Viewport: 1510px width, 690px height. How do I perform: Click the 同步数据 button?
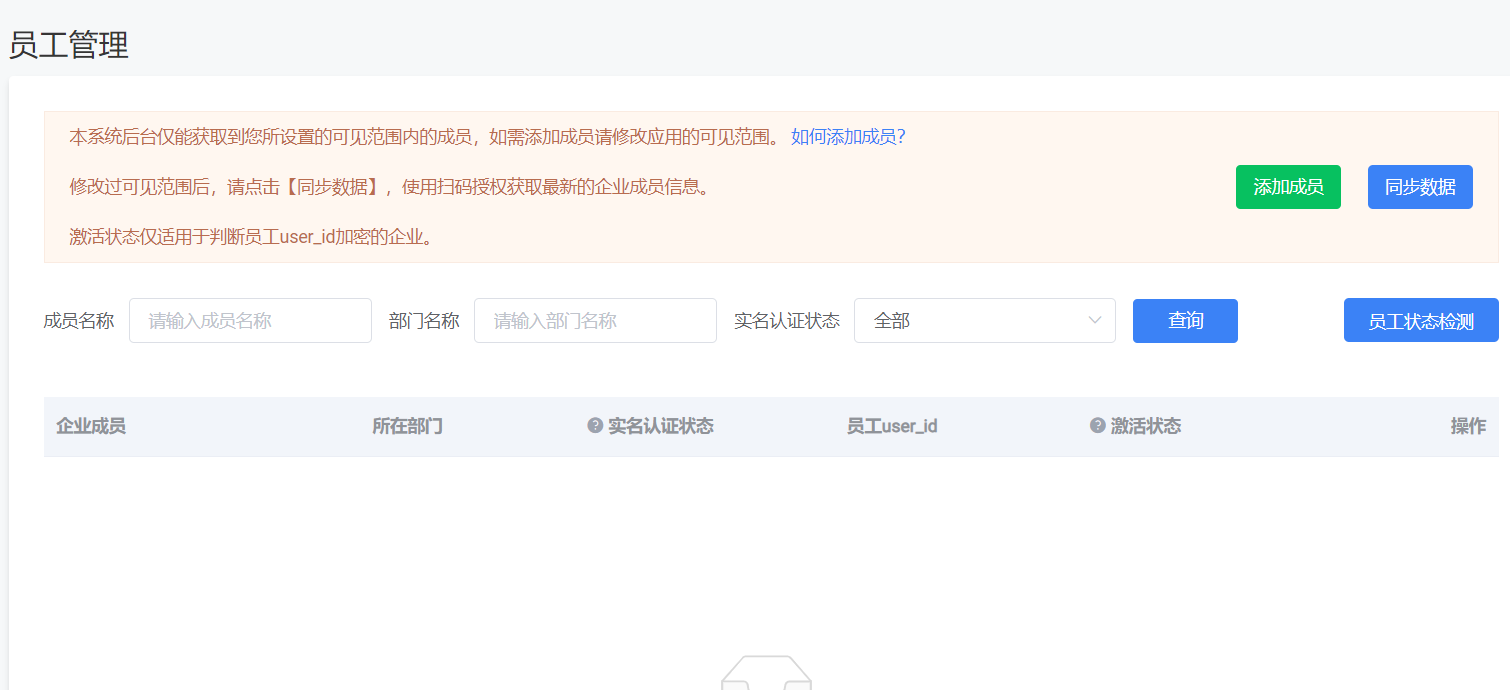[1420, 187]
